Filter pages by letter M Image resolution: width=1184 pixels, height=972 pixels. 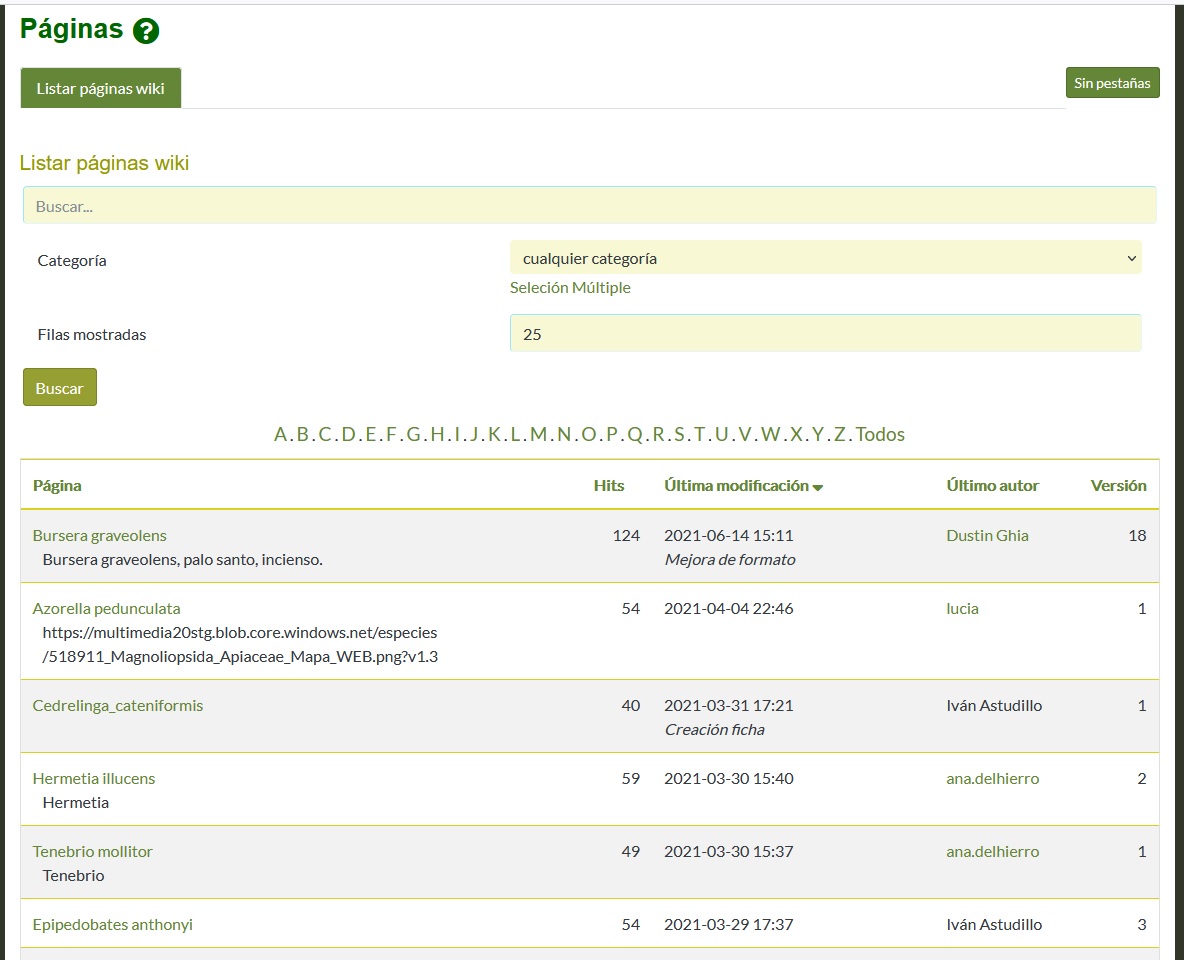point(538,434)
